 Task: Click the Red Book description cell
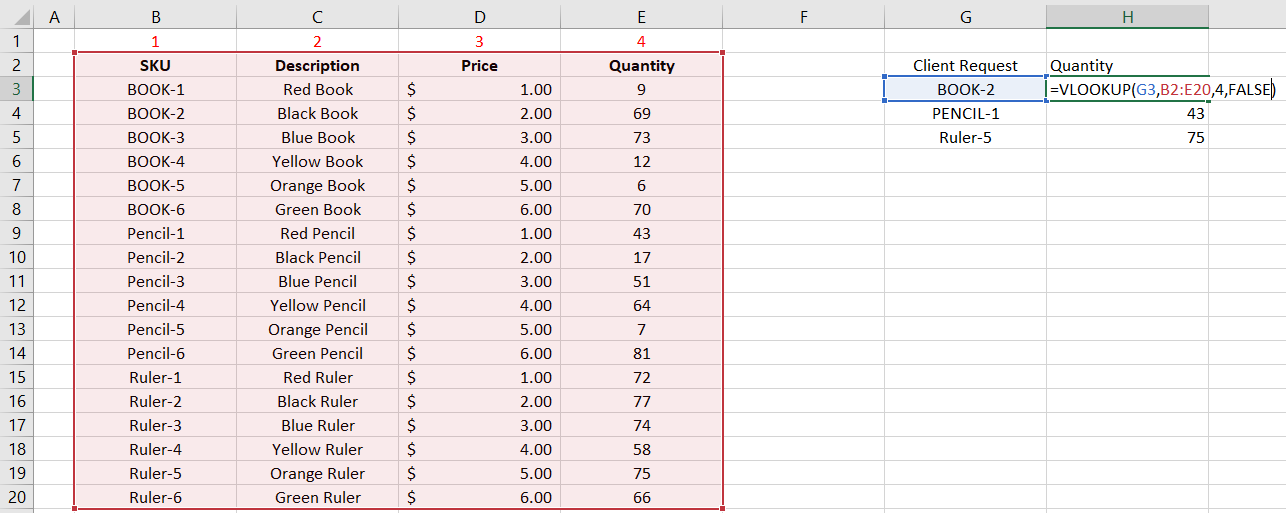pos(317,89)
